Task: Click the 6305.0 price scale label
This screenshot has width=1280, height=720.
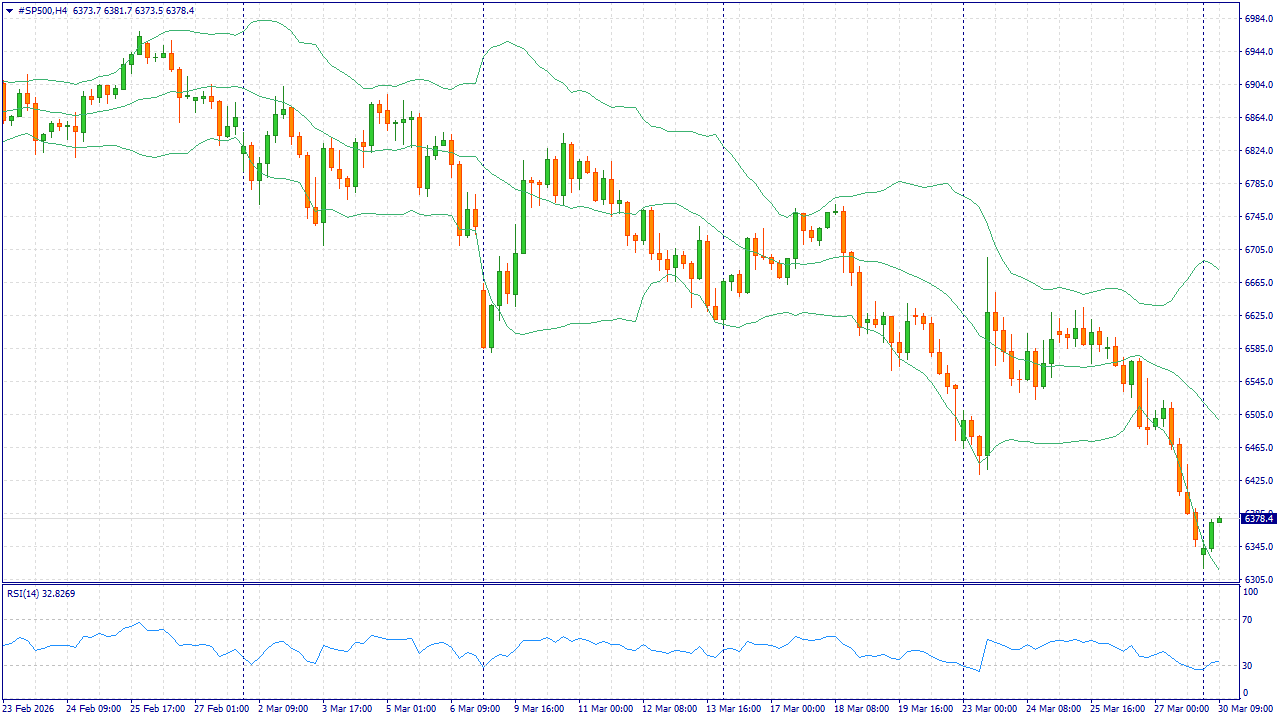Action: (1258, 580)
